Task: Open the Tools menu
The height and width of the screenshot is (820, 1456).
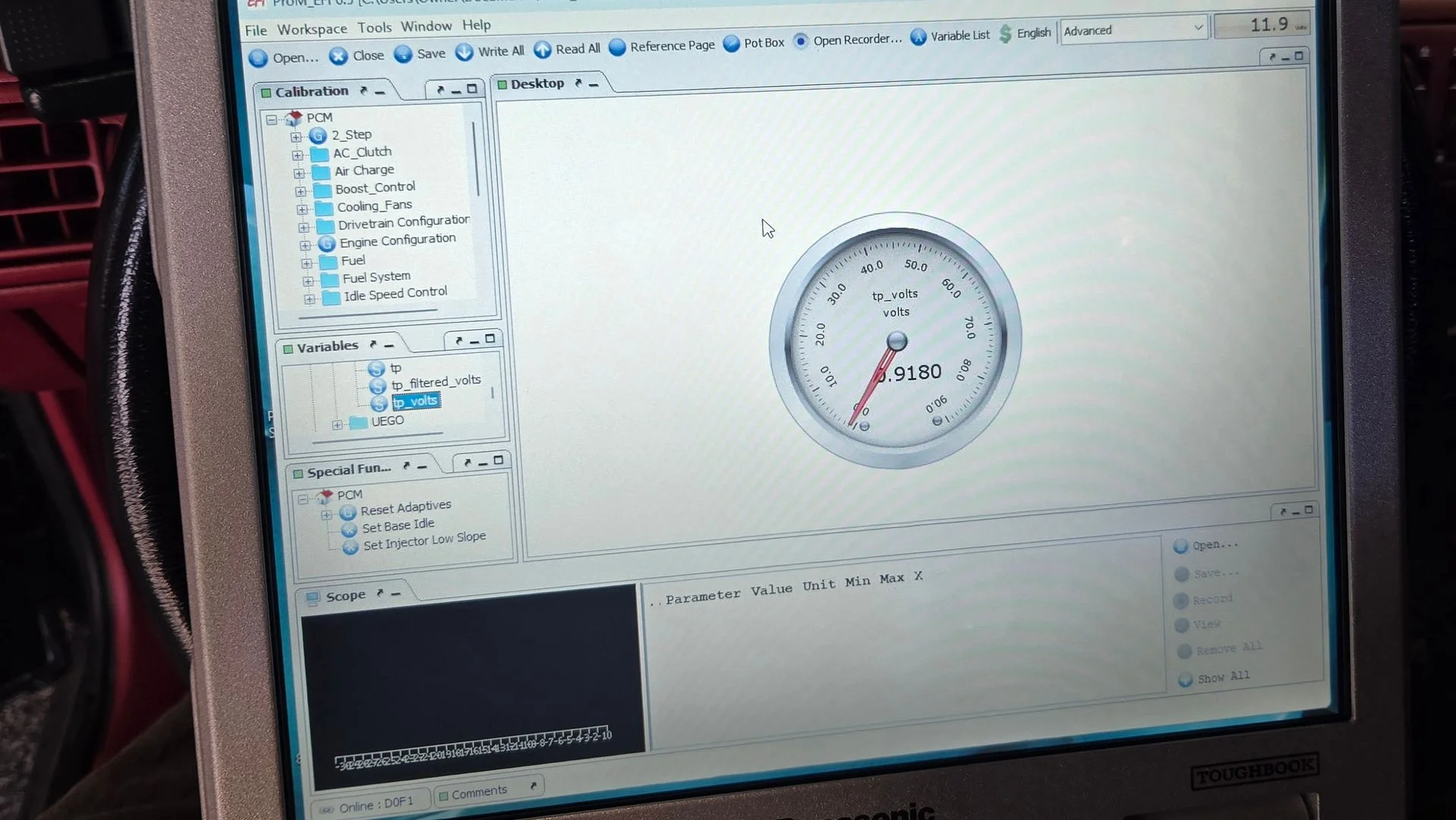Action: 374,27
